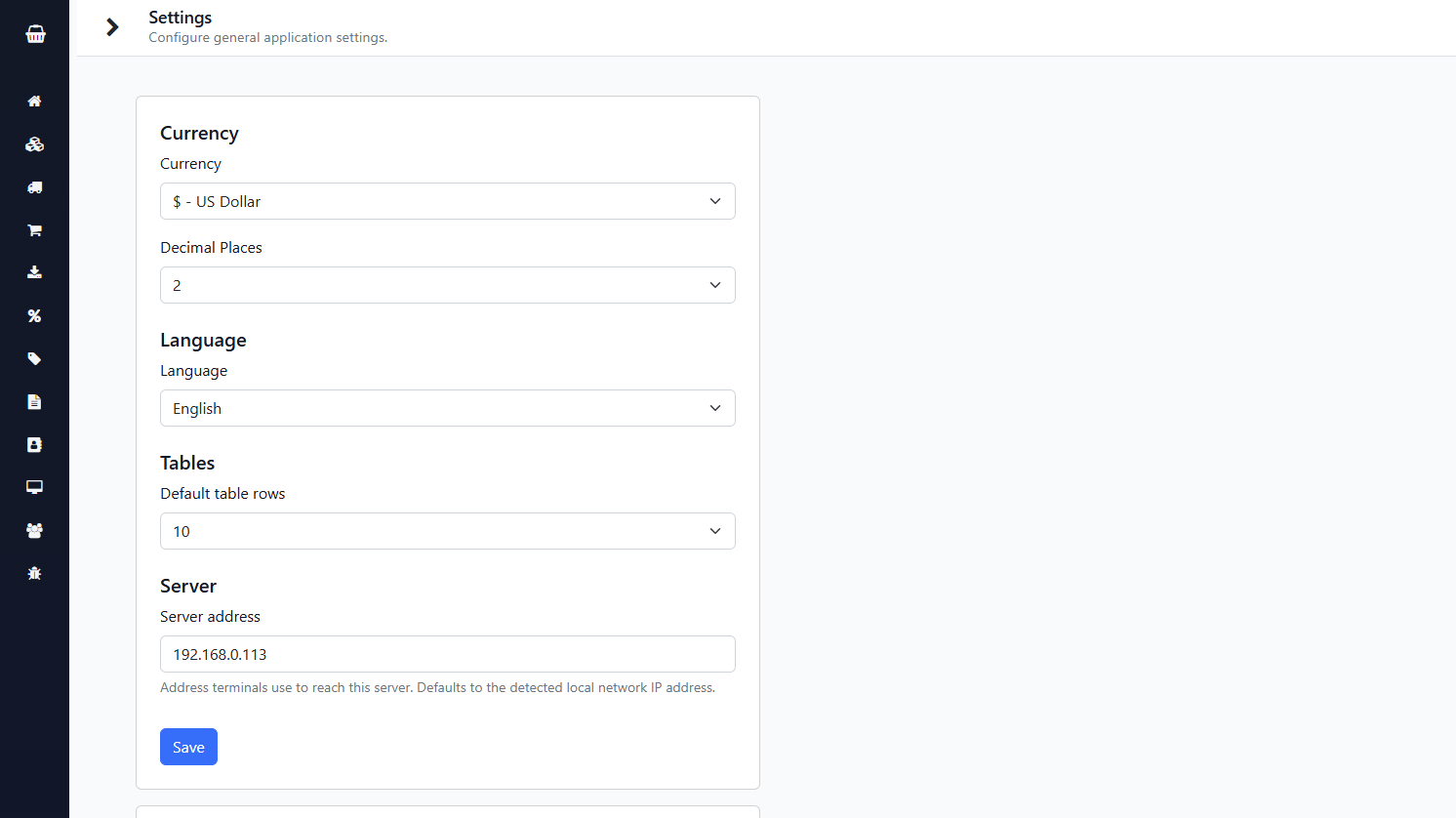
Task: Go to the home icon in sidebar
Action: coord(34,102)
